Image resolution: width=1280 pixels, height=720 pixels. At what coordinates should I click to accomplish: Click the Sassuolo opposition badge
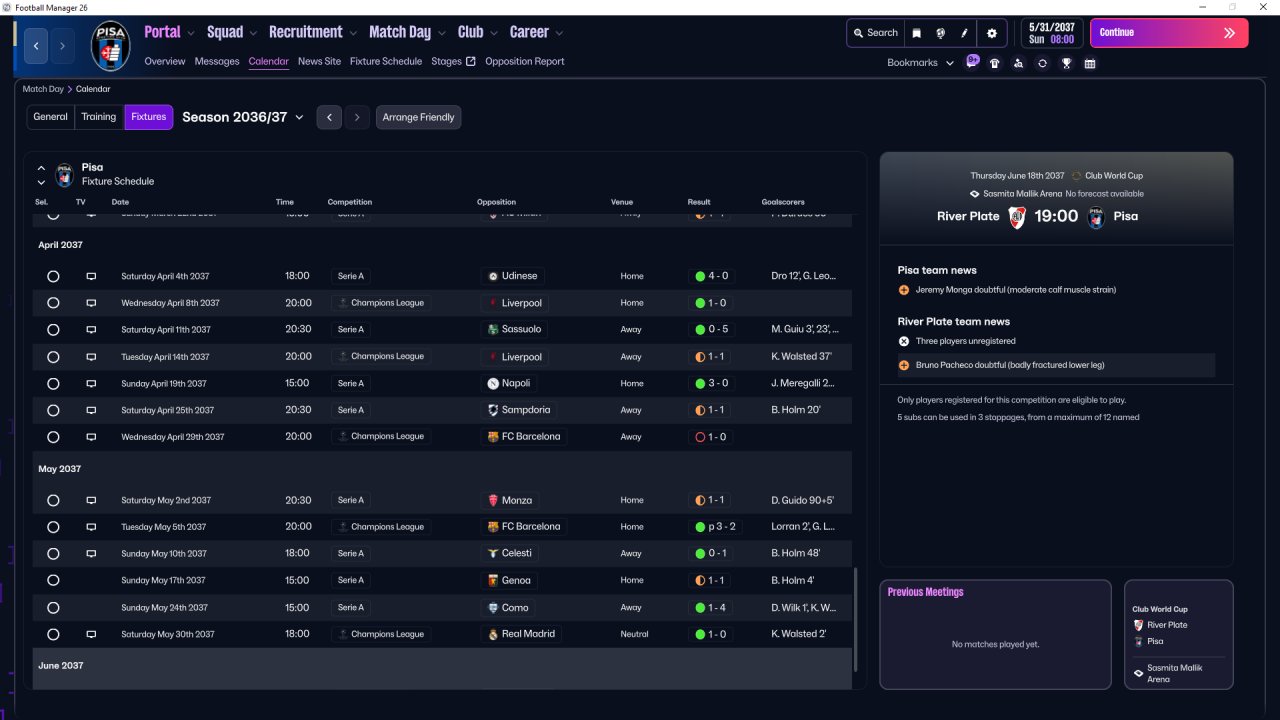pyautogui.click(x=493, y=329)
